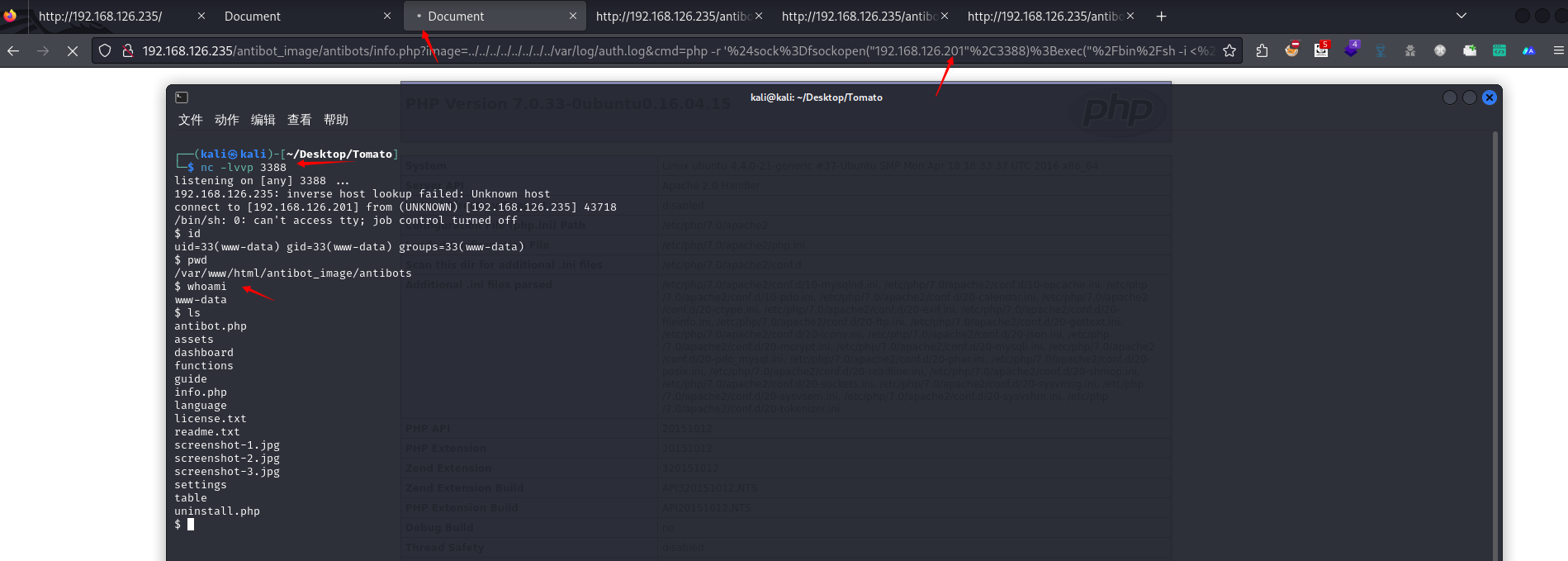The width and height of the screenshot is (1568, 561).
Task: Click 'uninstall.php' in the listing
Action: pyautogui.click(x=217, y=511)
